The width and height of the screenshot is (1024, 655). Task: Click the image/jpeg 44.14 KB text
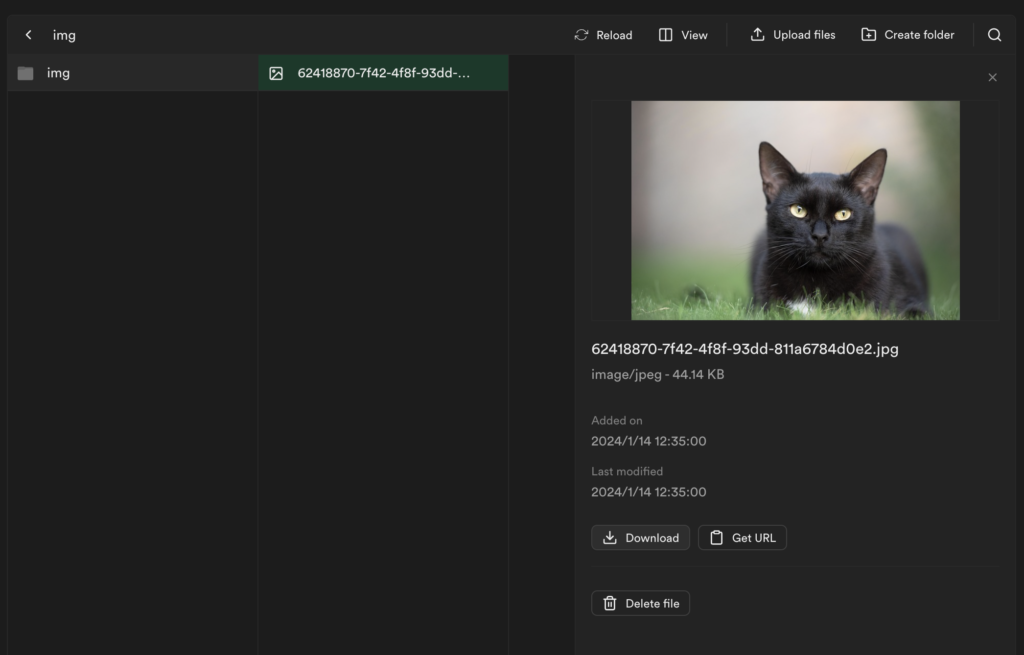(657, 375)
